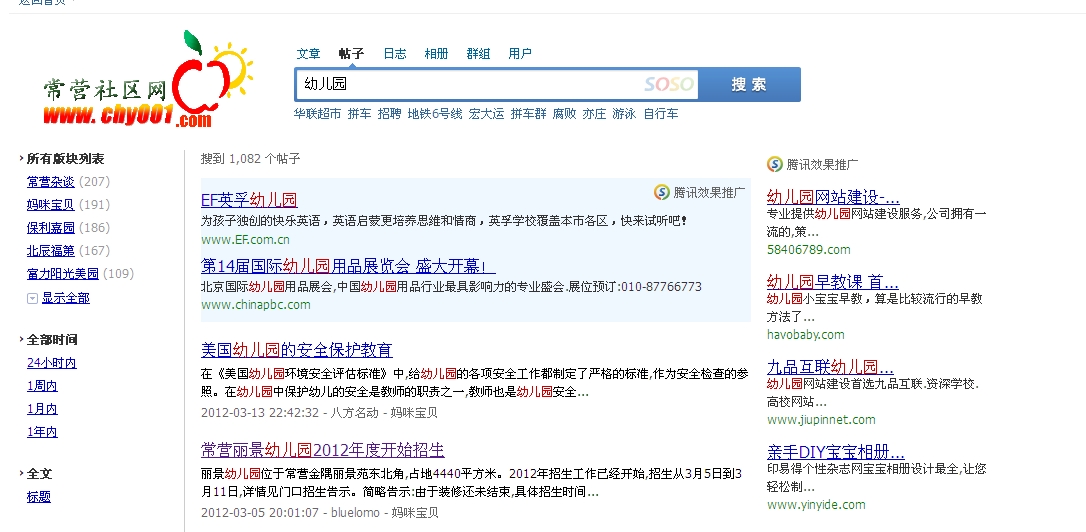Image resolution: width=1086 pixels, height=532 pixels.
Task: Collapse the 所有版块列表 section arrow
Action: coord(21,159)
